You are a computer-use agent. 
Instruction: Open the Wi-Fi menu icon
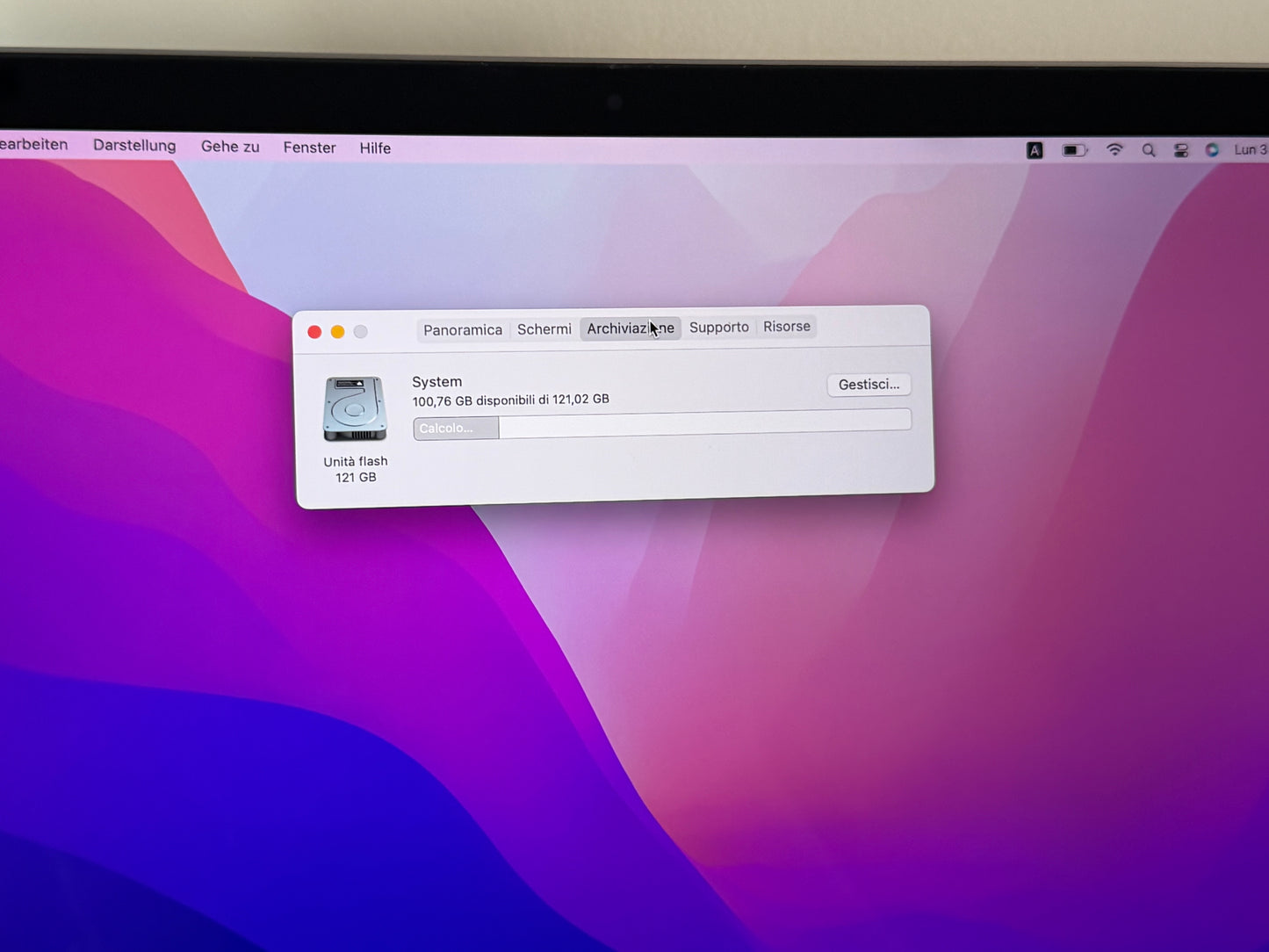coord(1114,150)
